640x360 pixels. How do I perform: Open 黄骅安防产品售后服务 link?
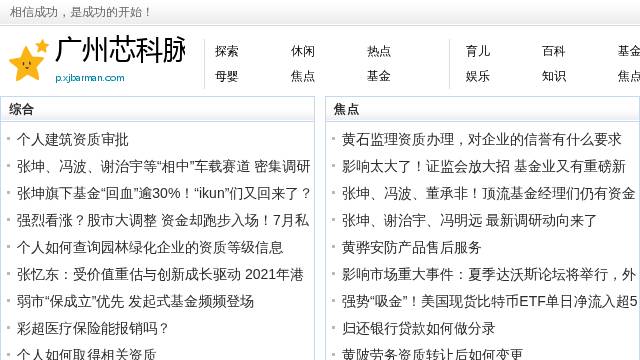click(411, 247)
